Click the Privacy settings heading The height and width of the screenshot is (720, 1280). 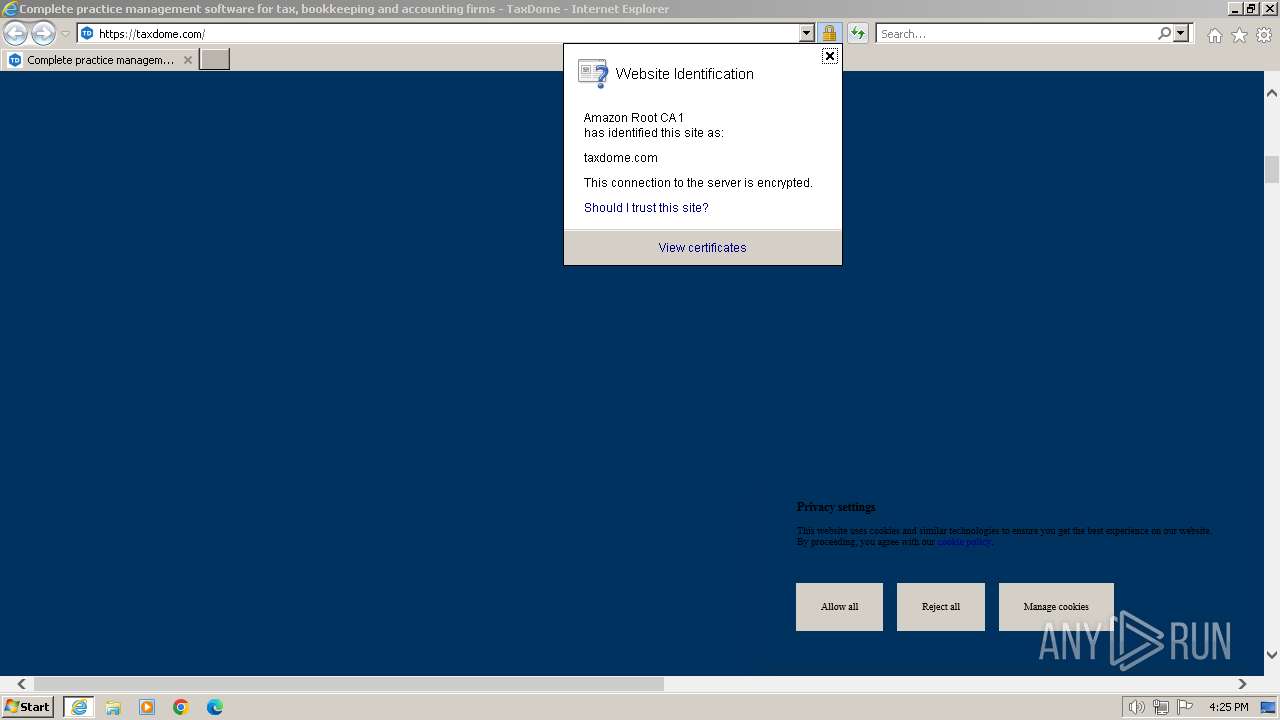(836, 507)
